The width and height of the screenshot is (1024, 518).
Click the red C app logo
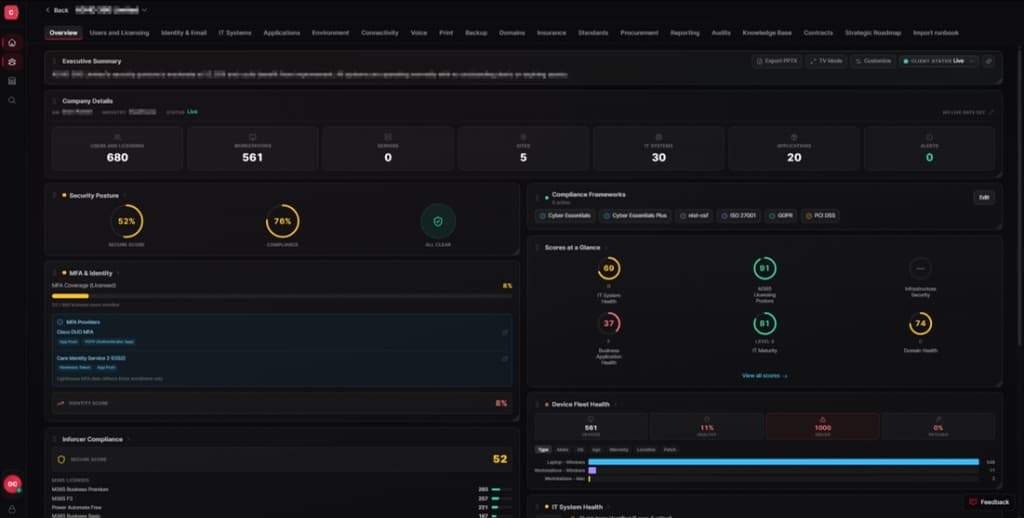coord(12,12)
